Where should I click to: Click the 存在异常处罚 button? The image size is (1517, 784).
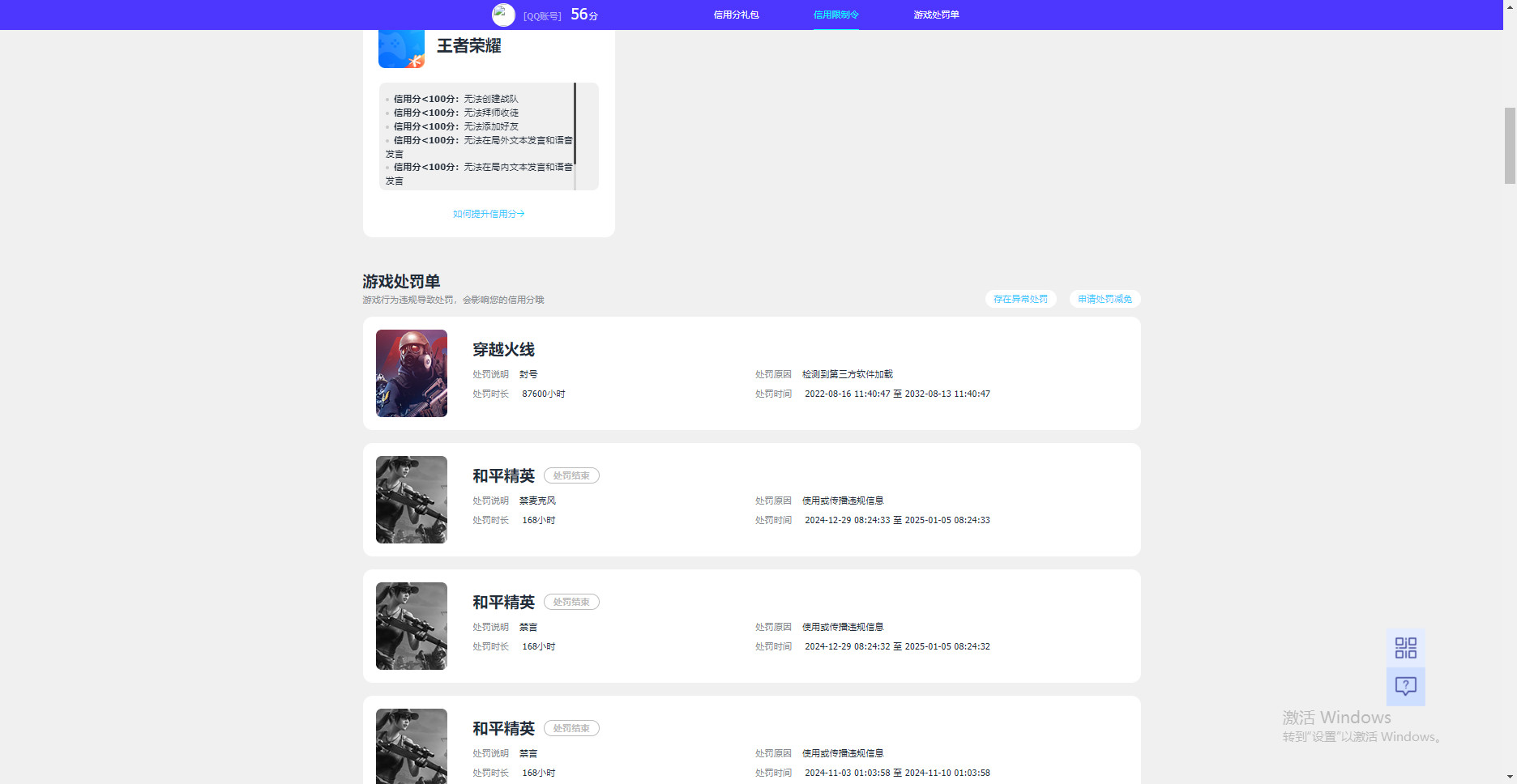[1020, 299]
